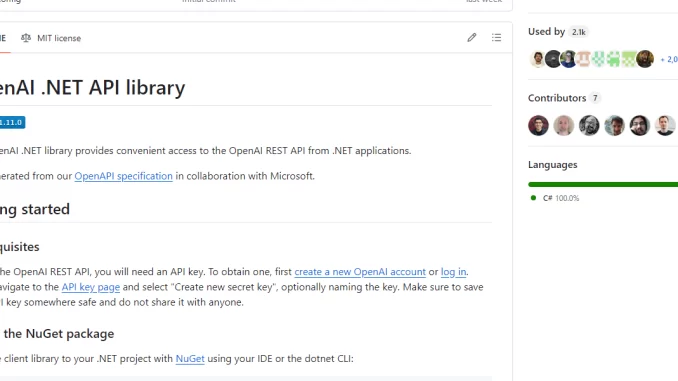Open the README outline list icon
Viewport: 678px width, 381px height.
pyautogui.click(x=496, y=38)
